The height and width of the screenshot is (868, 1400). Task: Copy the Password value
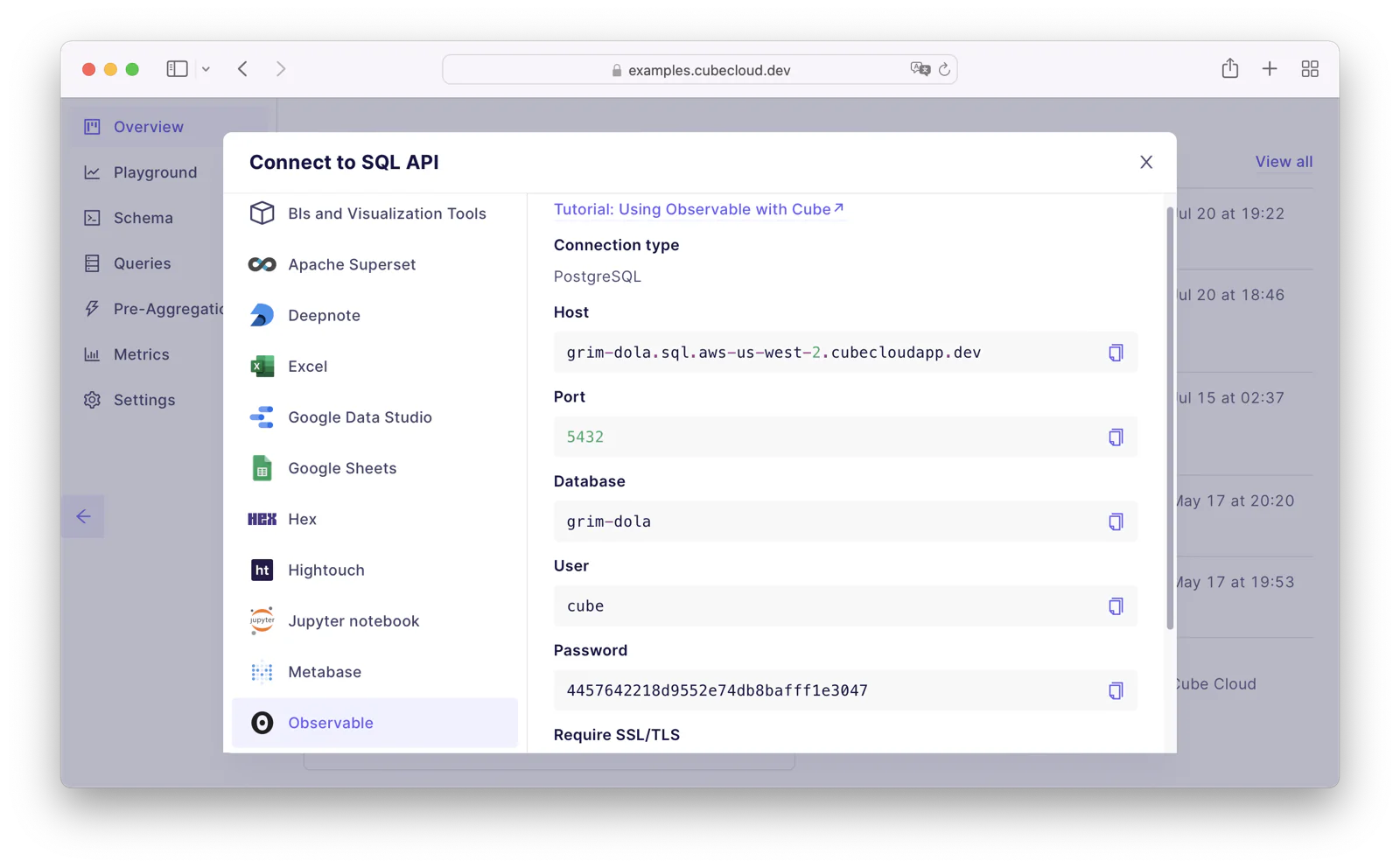[x=1116, y=690]
